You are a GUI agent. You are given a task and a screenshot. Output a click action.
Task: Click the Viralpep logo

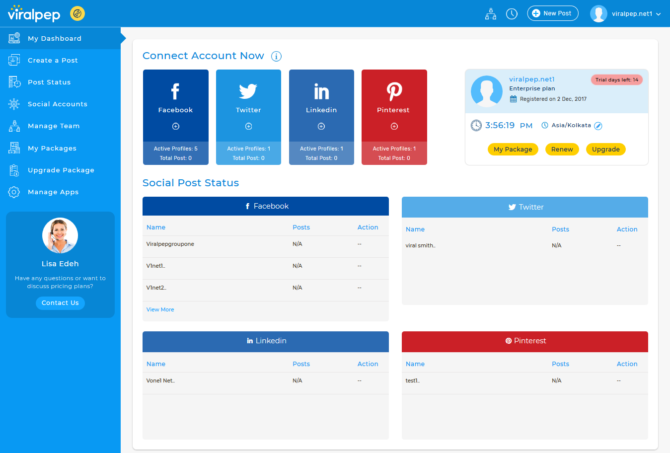(34, 13)
